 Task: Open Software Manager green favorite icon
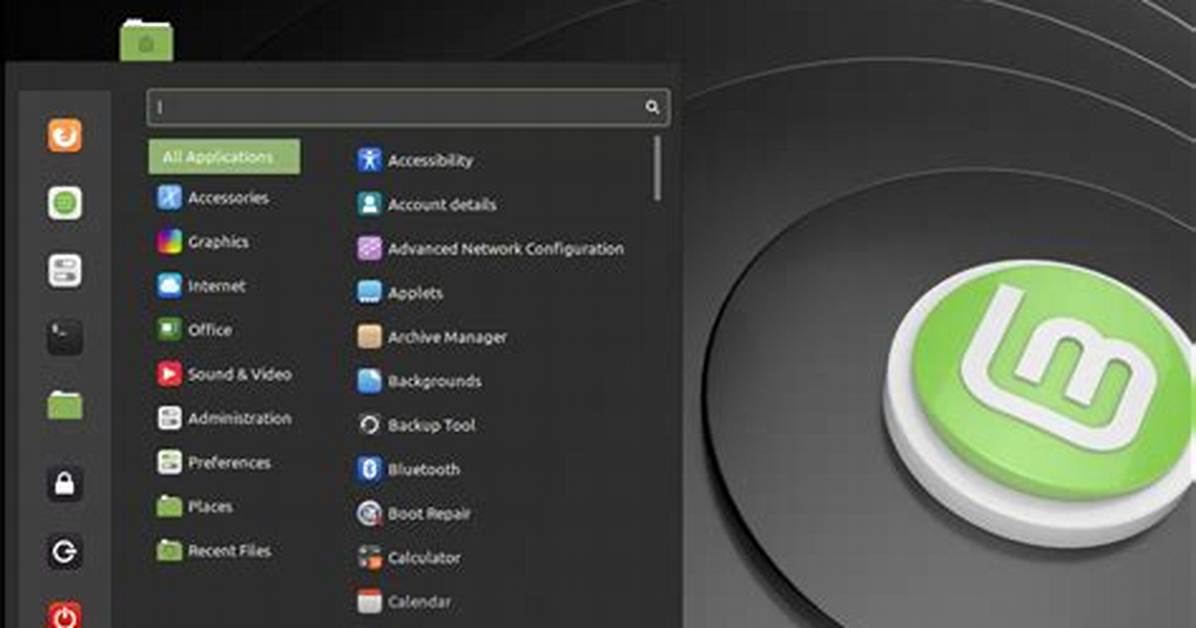(65, 203)
